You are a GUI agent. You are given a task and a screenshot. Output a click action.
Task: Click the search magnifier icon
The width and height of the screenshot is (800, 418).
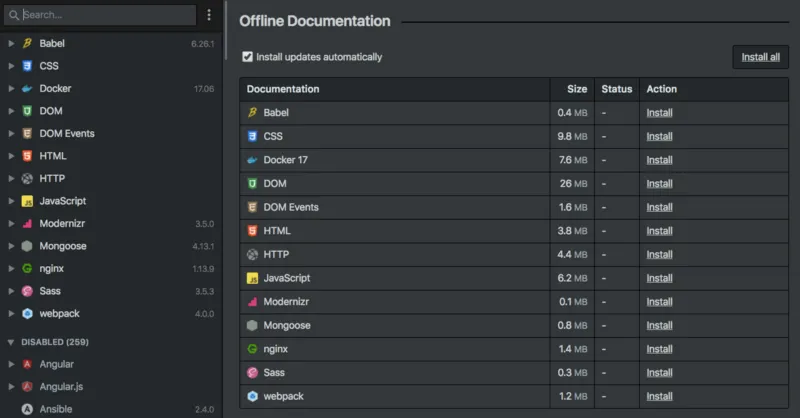pos(14,15)
